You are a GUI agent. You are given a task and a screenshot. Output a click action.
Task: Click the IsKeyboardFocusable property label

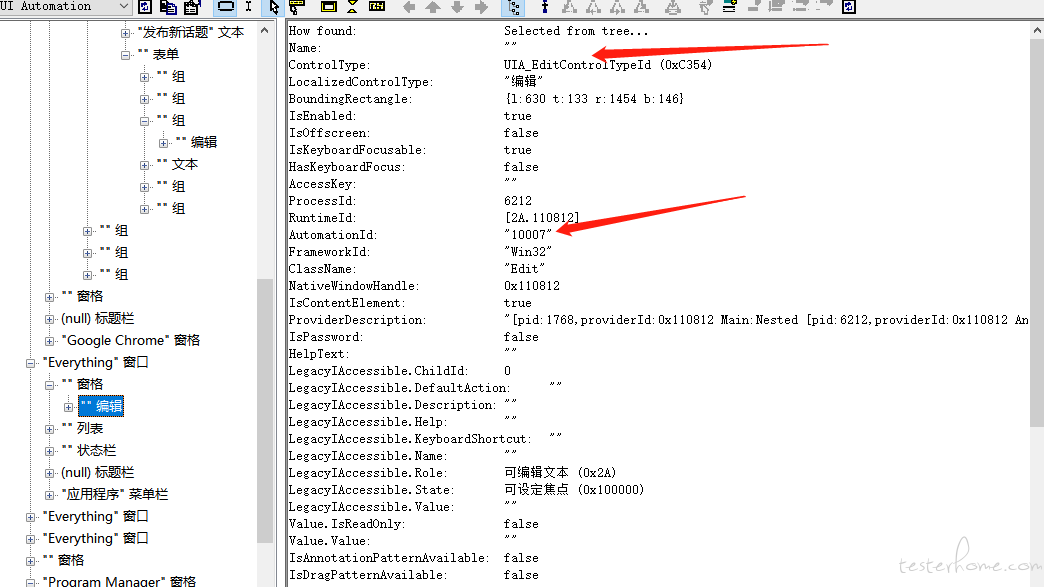click(x=356, y=150)
